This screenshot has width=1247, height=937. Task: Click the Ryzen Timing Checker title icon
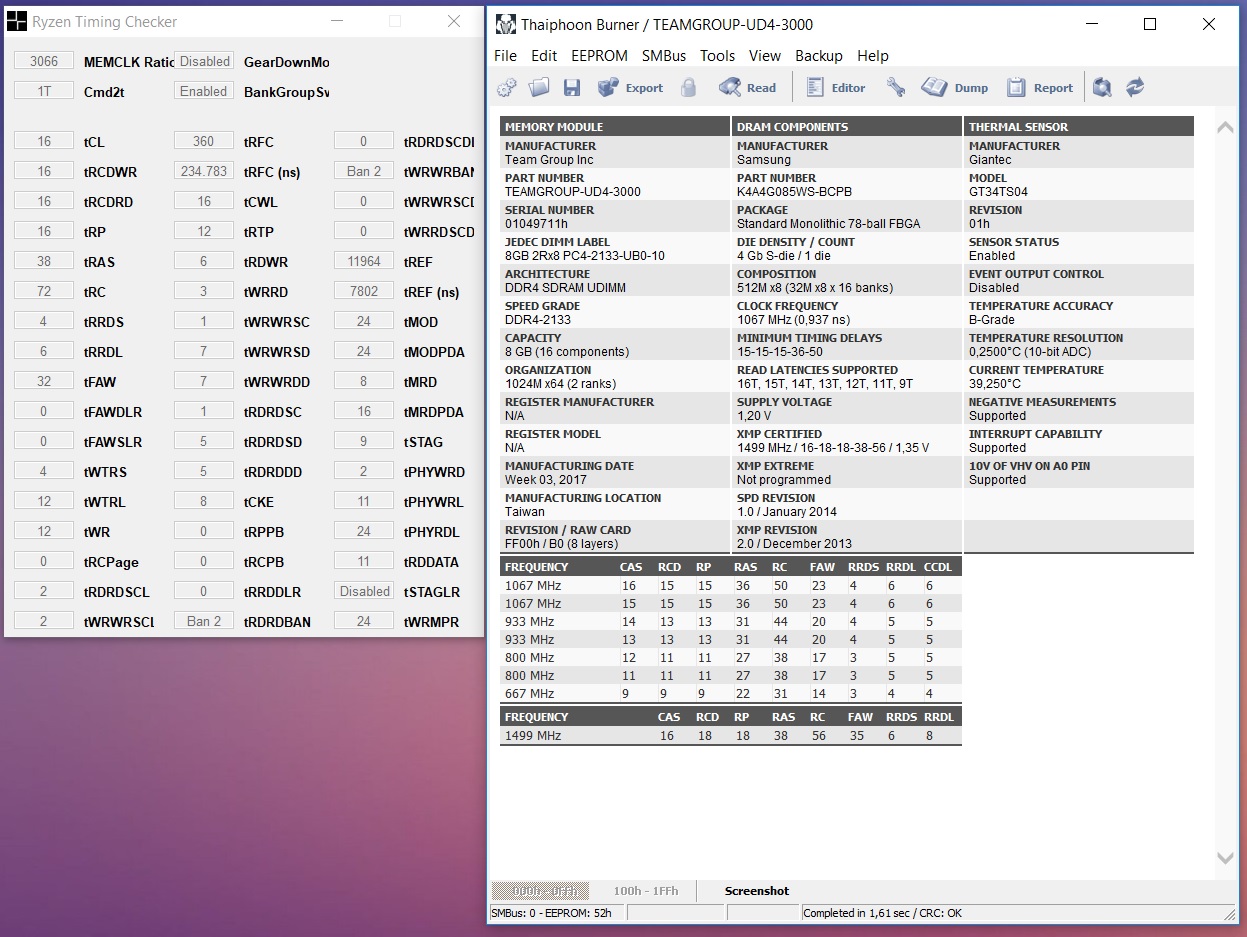pos(16,21)
